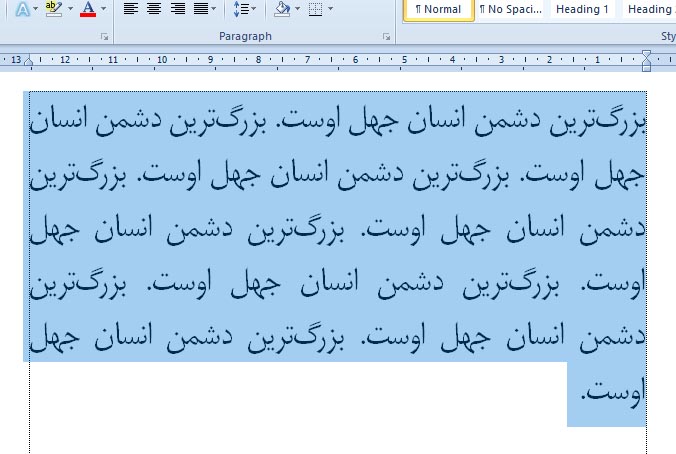Apply the Heading 1 style
This screenshot has height=454, width=676.
pyautogui.click(x=583, y=9)
